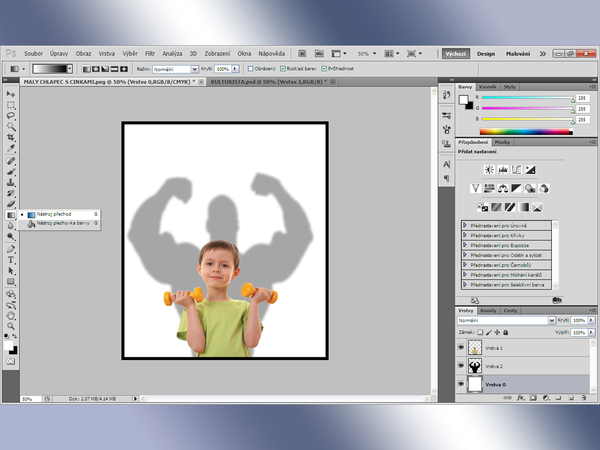Viewport: 600px width, 450px height.
Task: Click the Brightness/Contrast adjustment icon
Action: [490, 171]
